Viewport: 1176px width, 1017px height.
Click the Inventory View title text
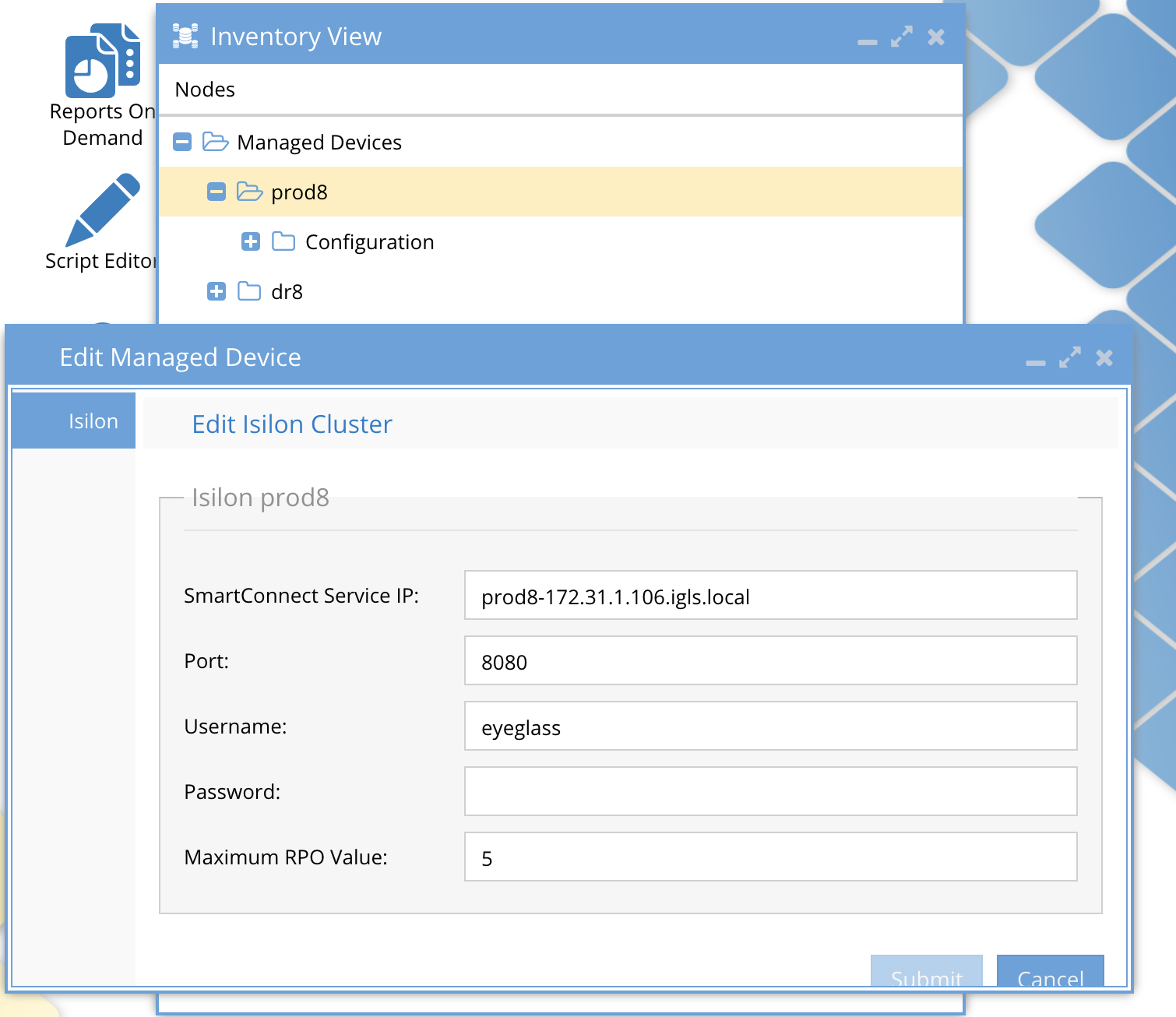click(296, 37)
